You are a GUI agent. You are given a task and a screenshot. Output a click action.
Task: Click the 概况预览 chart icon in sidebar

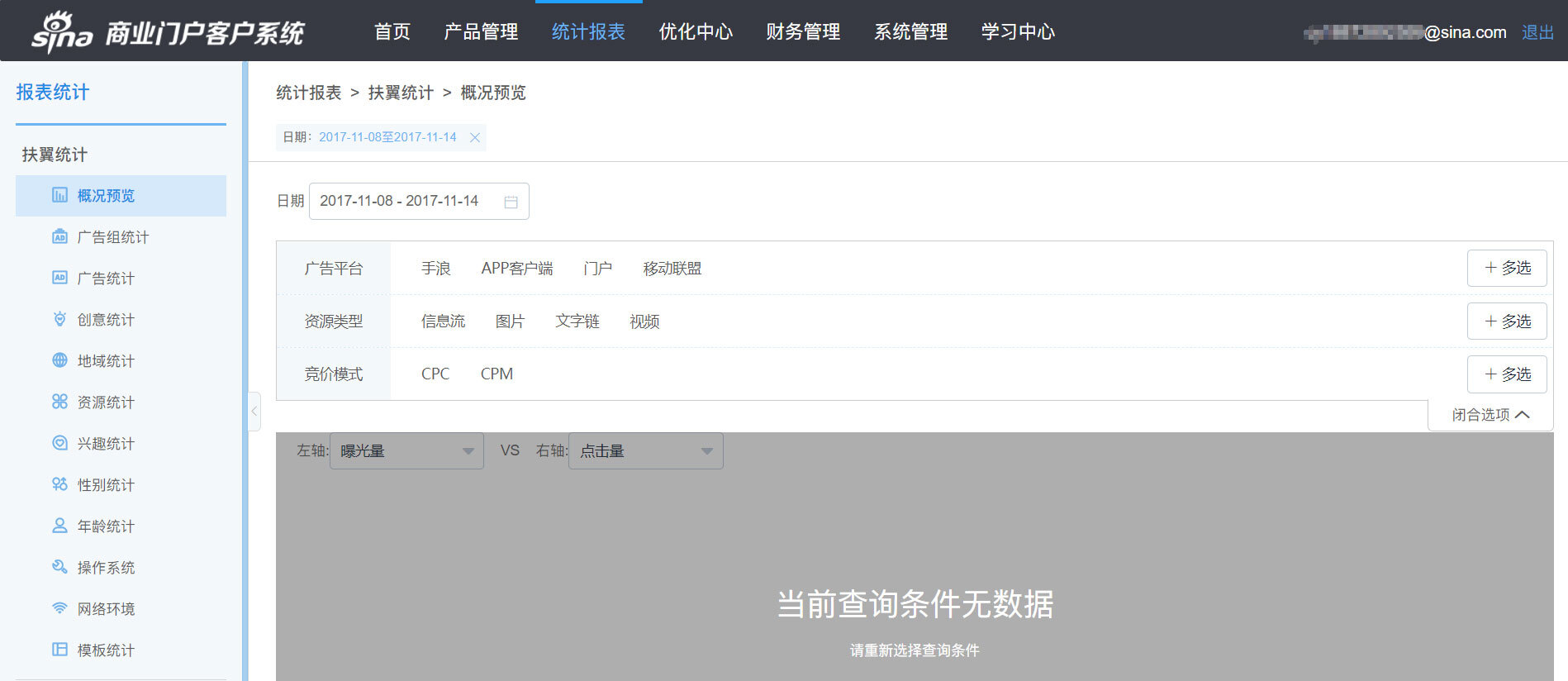click(59, 195)
